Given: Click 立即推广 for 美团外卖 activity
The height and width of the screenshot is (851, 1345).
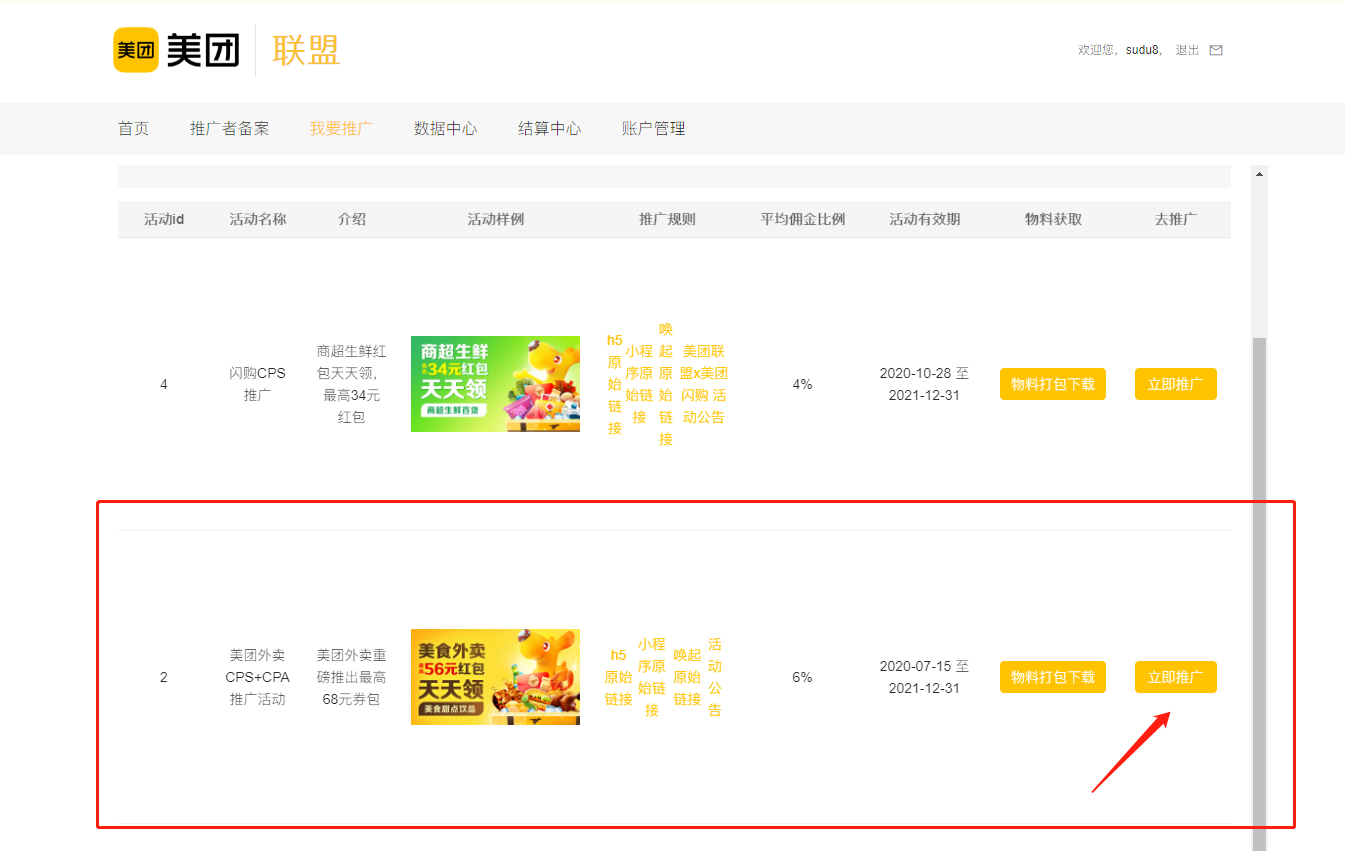Looking at the screenshot, I should (x=1175, y=677).
